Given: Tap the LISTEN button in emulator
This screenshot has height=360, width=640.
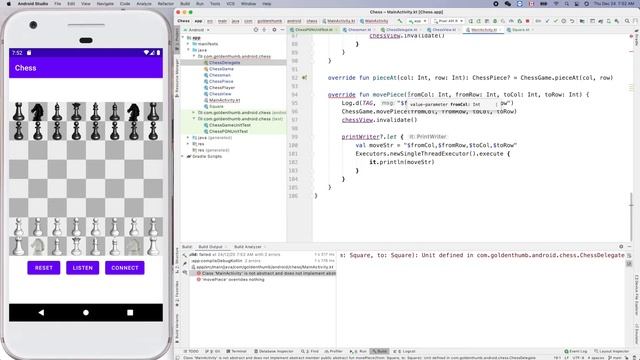Looking at the screenshot, I should click(82, 268).
